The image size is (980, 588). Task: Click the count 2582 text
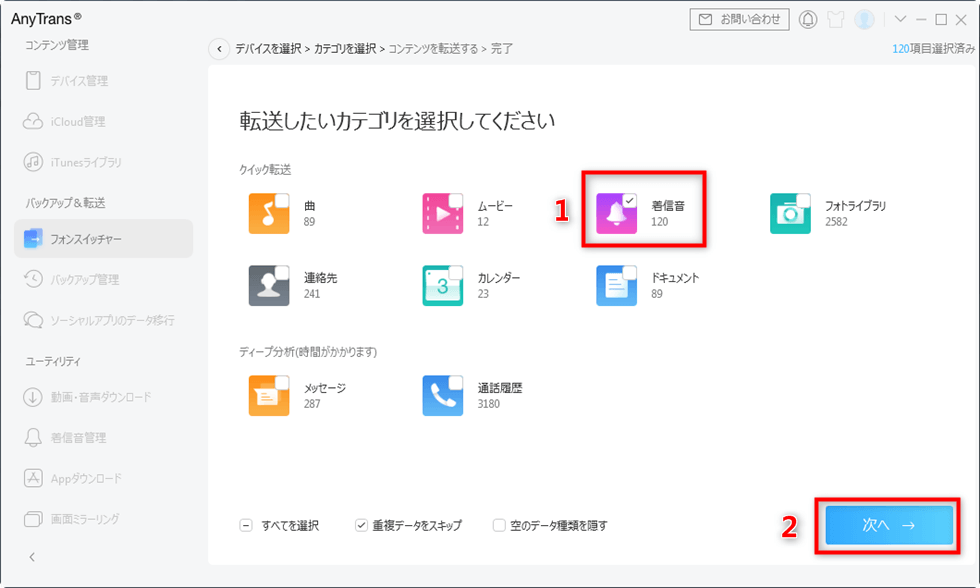coord(836,222)
